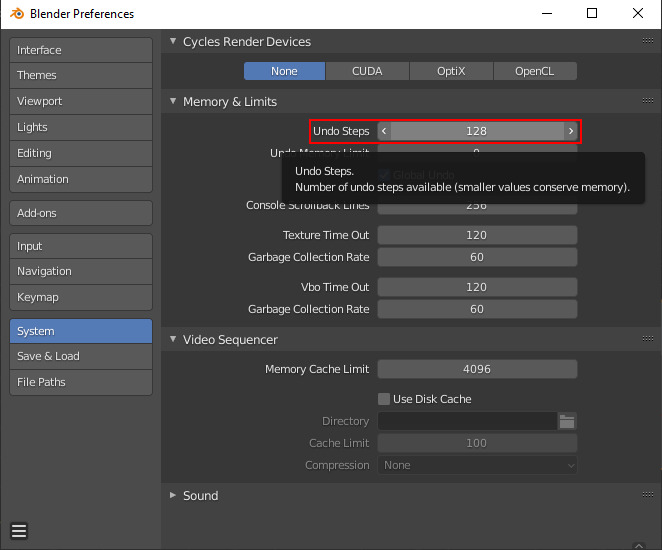This screenshot has height=550, width=662.
Task: Browse for disk cache directory folder icon
Action: coord(567,421)
